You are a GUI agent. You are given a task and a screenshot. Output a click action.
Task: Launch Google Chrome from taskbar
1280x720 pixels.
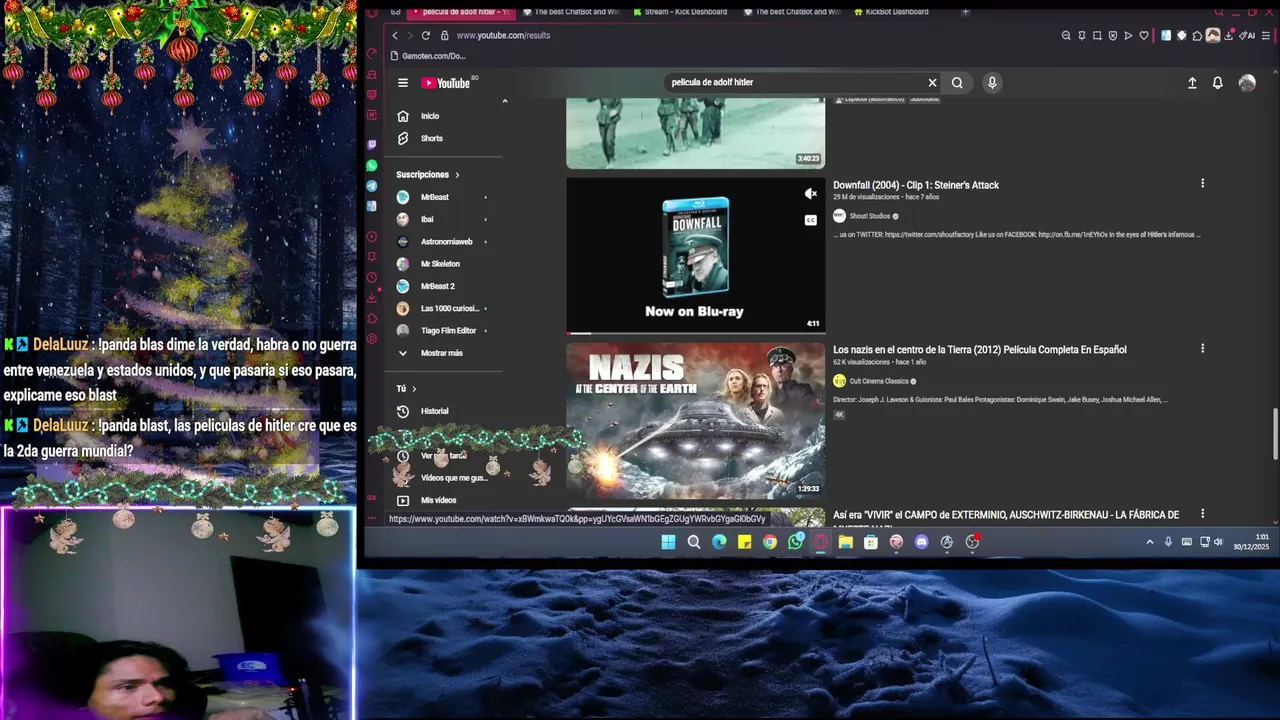770,542
